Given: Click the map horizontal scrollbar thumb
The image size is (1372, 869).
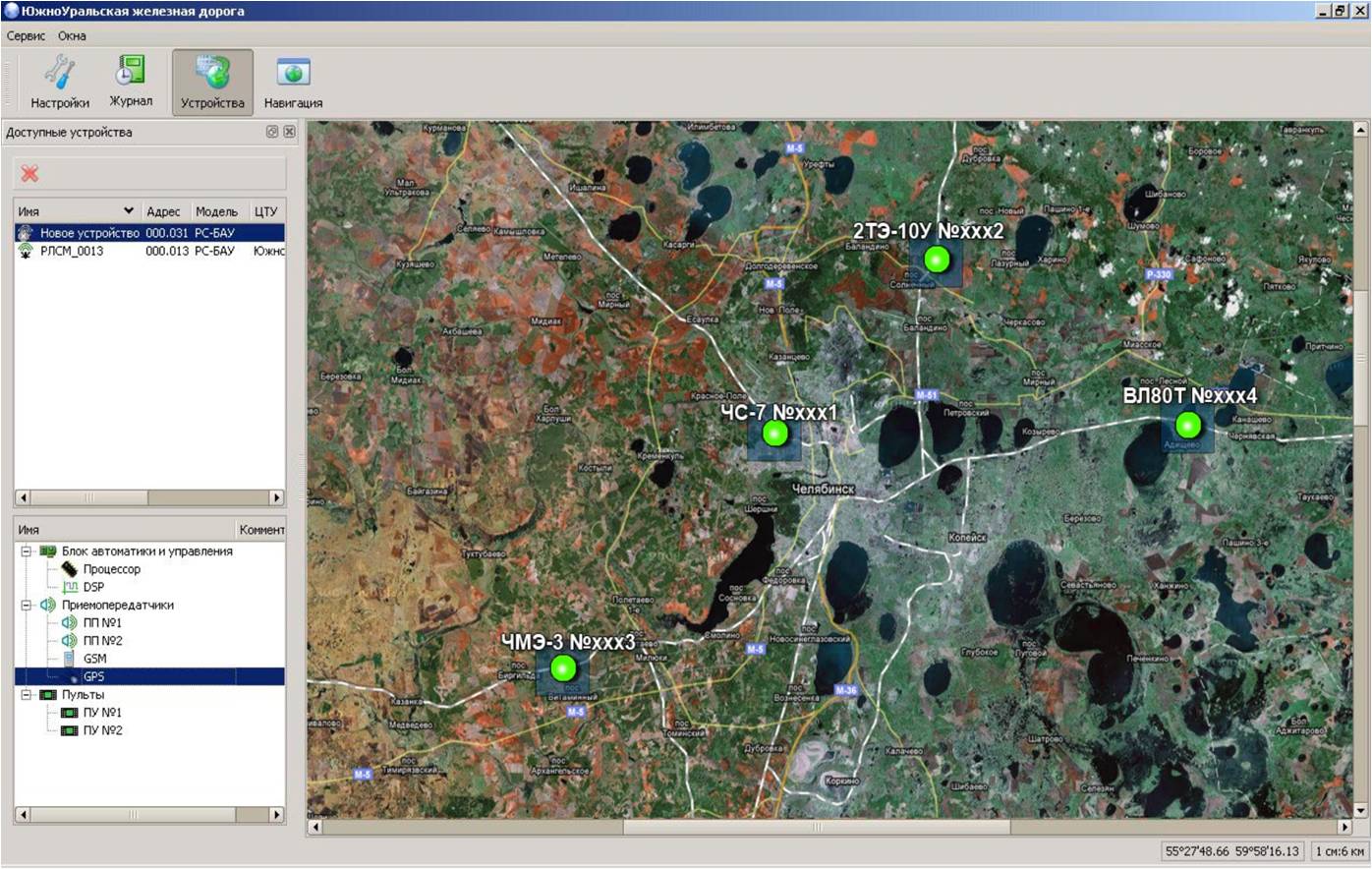Looking at the screenshot, I should pos(816,828).
